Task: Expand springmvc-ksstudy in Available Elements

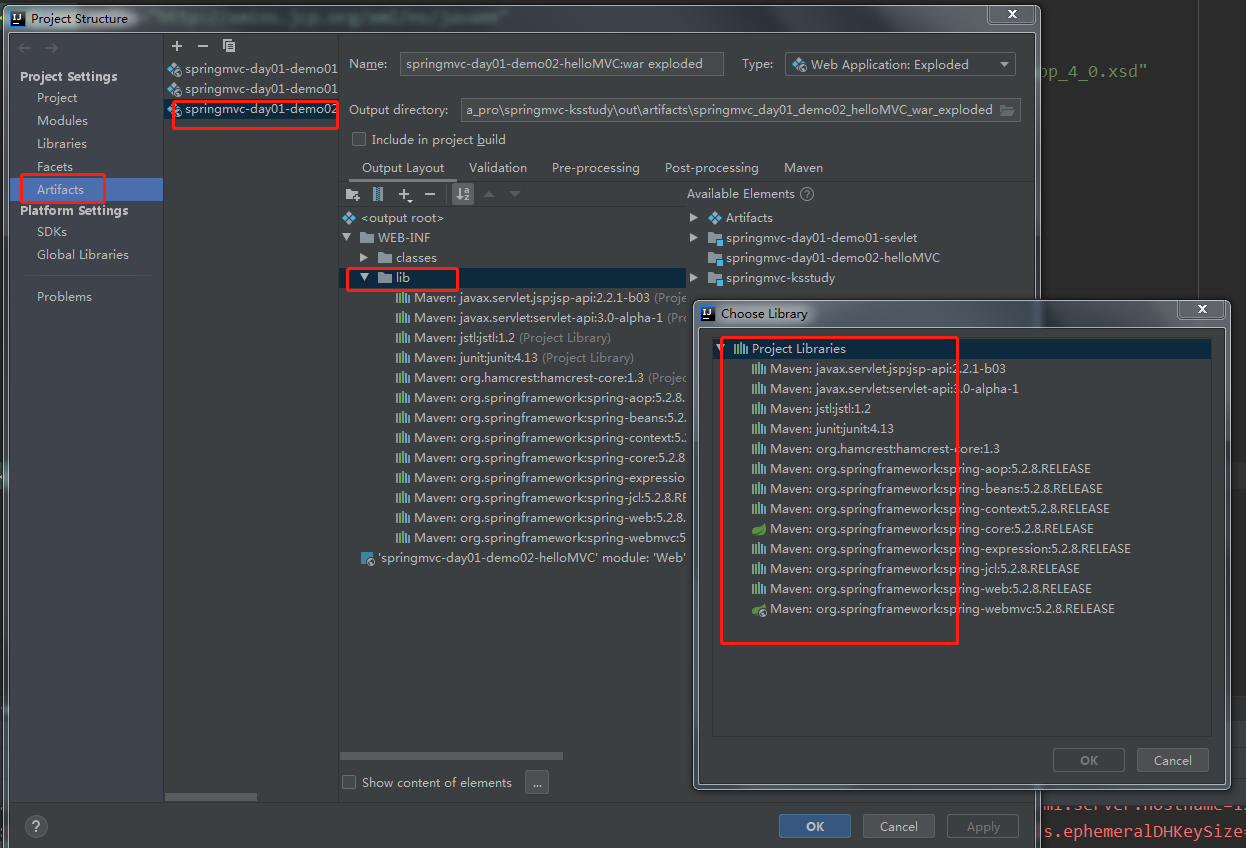Action: click(694, 278)
